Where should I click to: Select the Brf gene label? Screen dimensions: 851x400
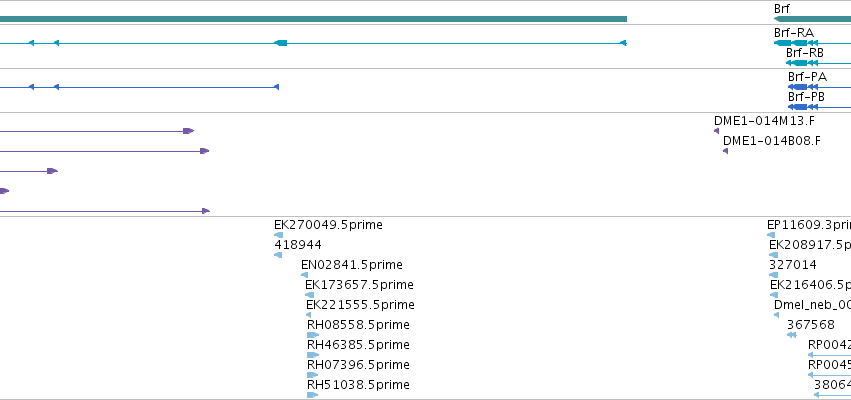[782, 9]
